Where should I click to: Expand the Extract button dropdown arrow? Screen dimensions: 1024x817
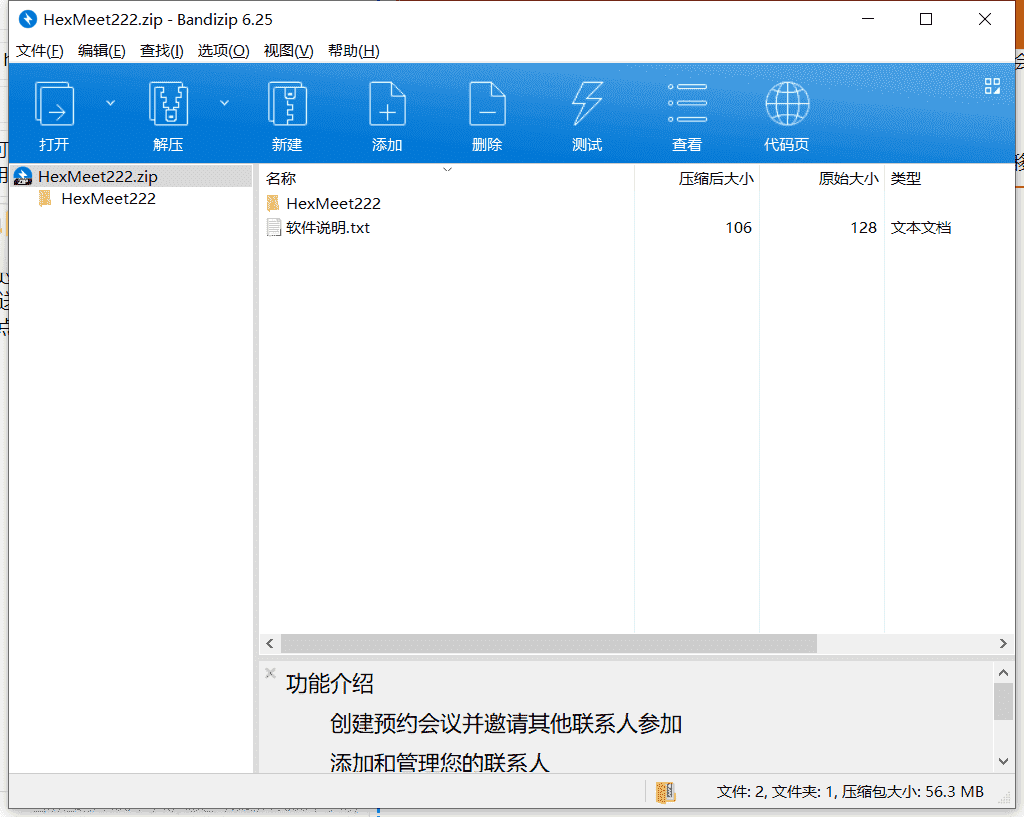click(224, 103)
